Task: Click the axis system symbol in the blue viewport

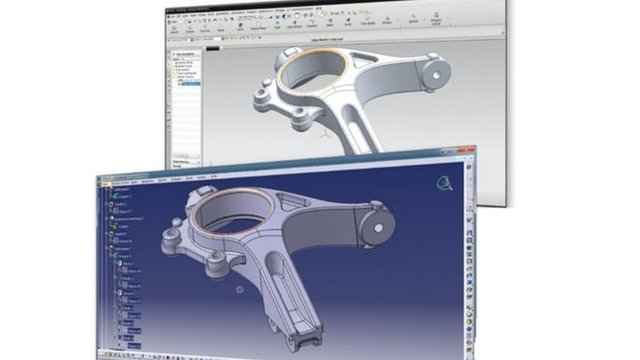Action: coord(240,289)
